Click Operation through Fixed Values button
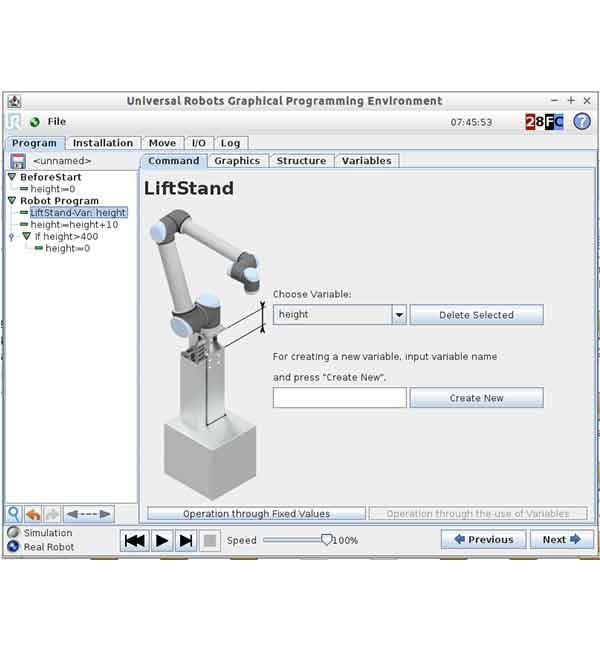 pos(256,514)
